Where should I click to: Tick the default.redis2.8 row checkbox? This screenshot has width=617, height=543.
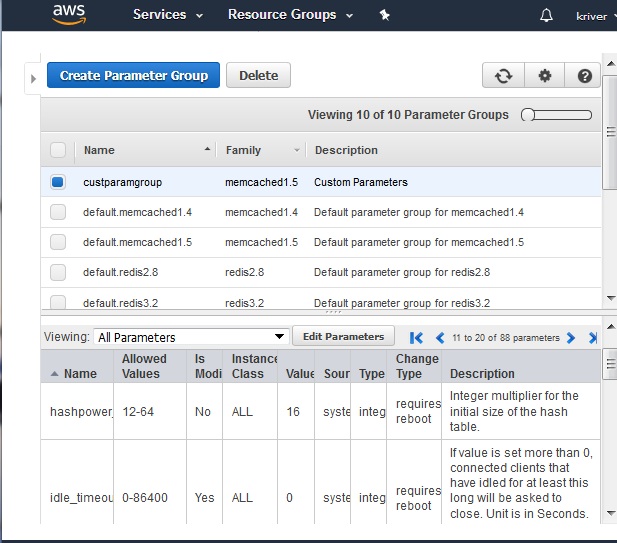58,272
